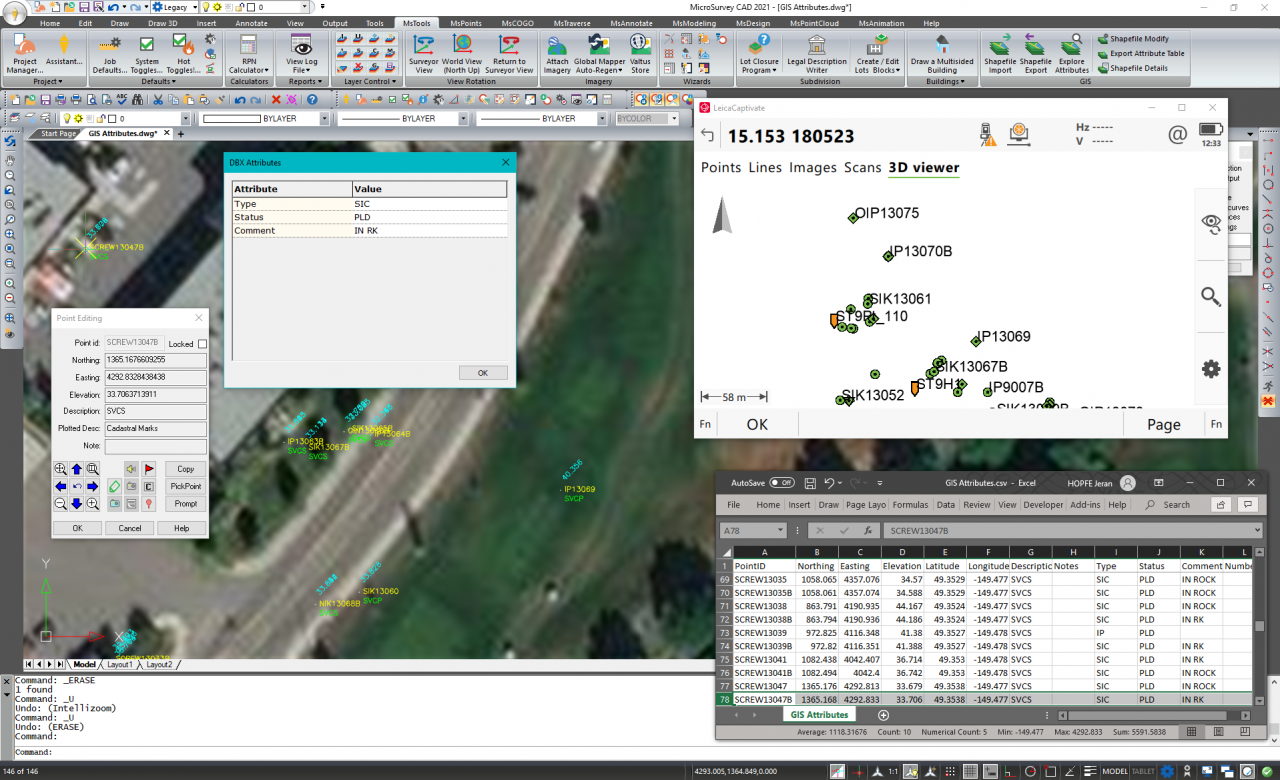Expand the Excel Name Box dropdown
Image resolution: width=1280 pixels, height=780 pixels.
coord(780,531)
